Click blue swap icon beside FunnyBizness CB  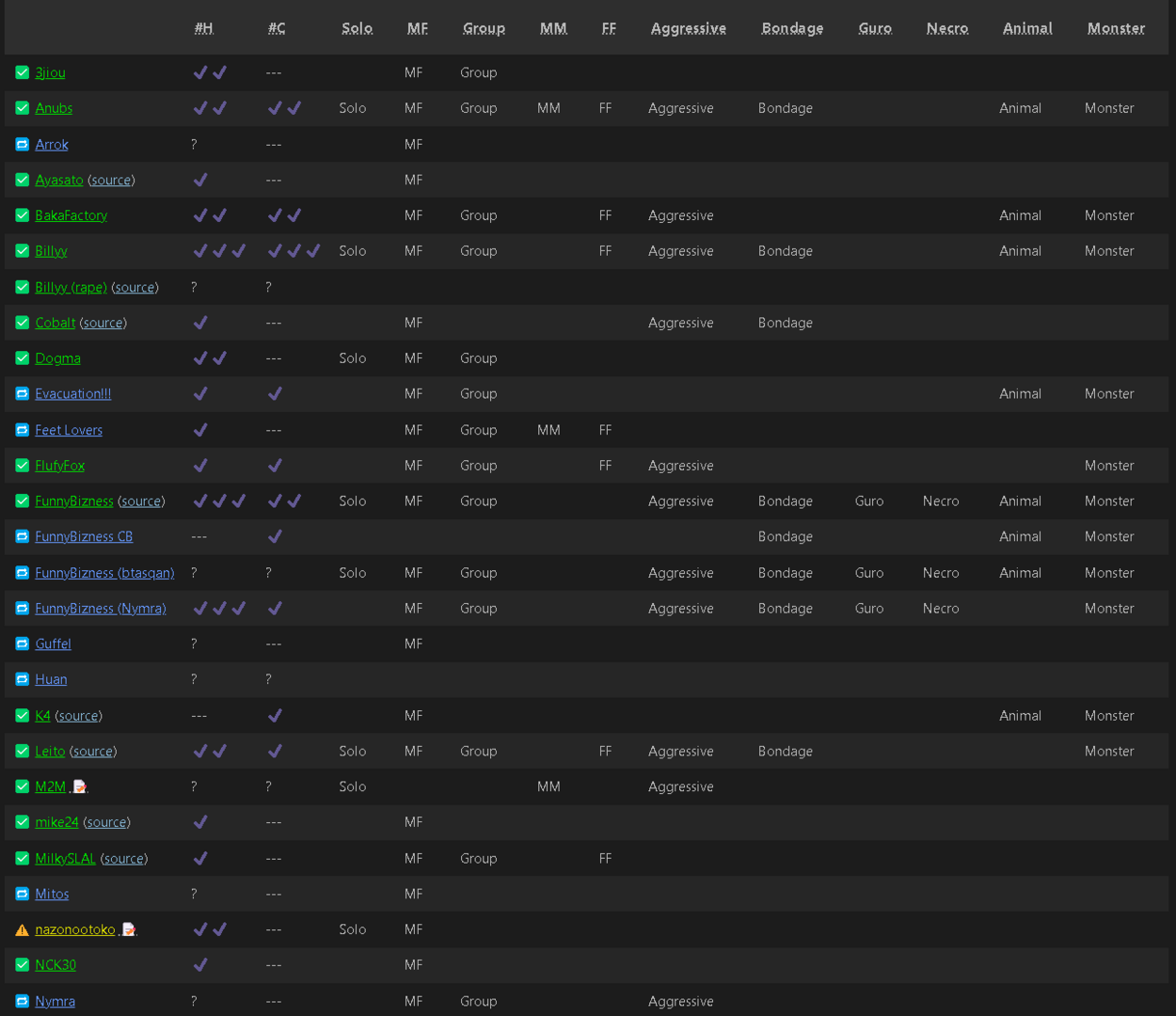coord(23,536)
